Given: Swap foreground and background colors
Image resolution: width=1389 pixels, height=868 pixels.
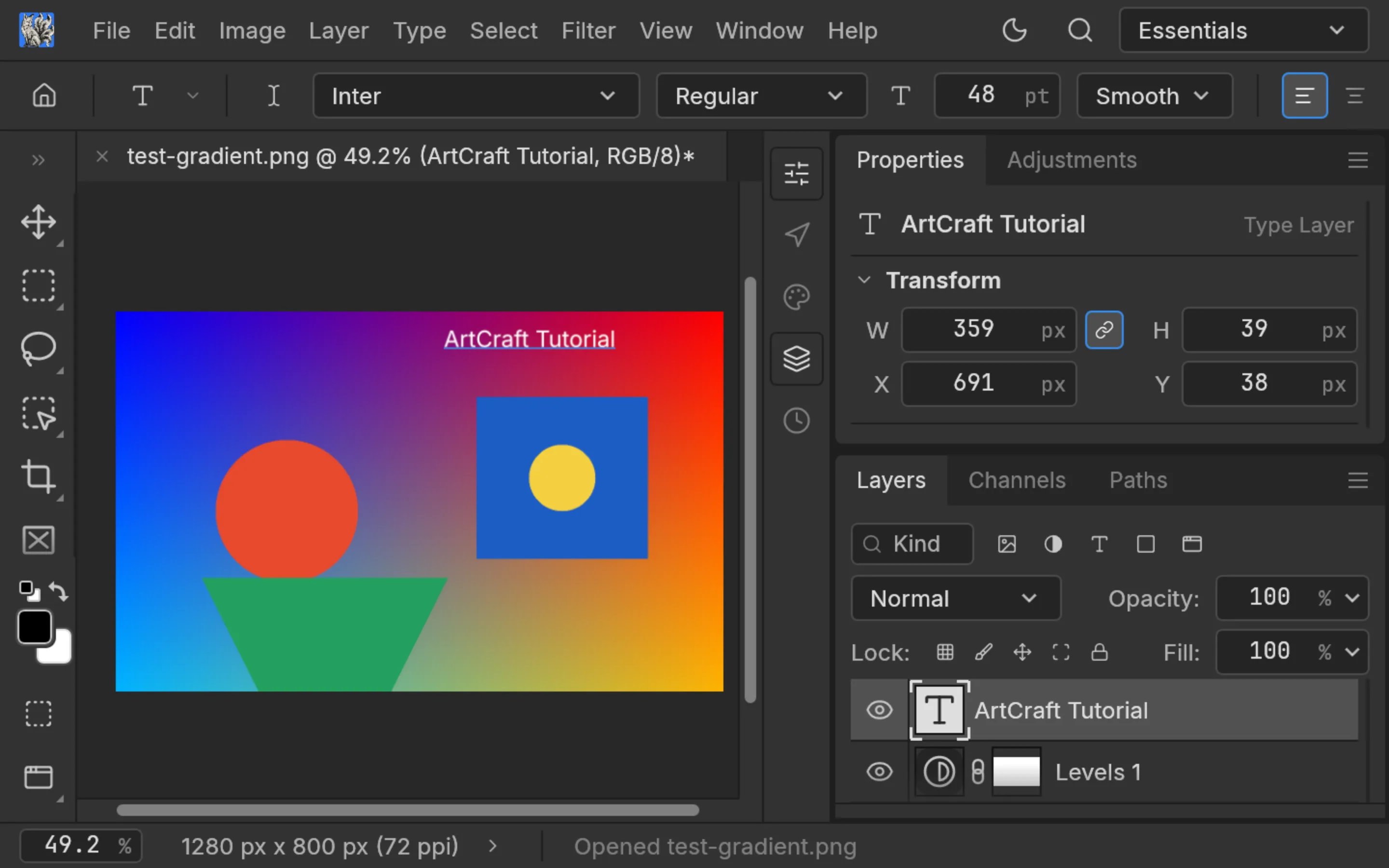Looking at the screenshot, I should click(x=58, y=591).
